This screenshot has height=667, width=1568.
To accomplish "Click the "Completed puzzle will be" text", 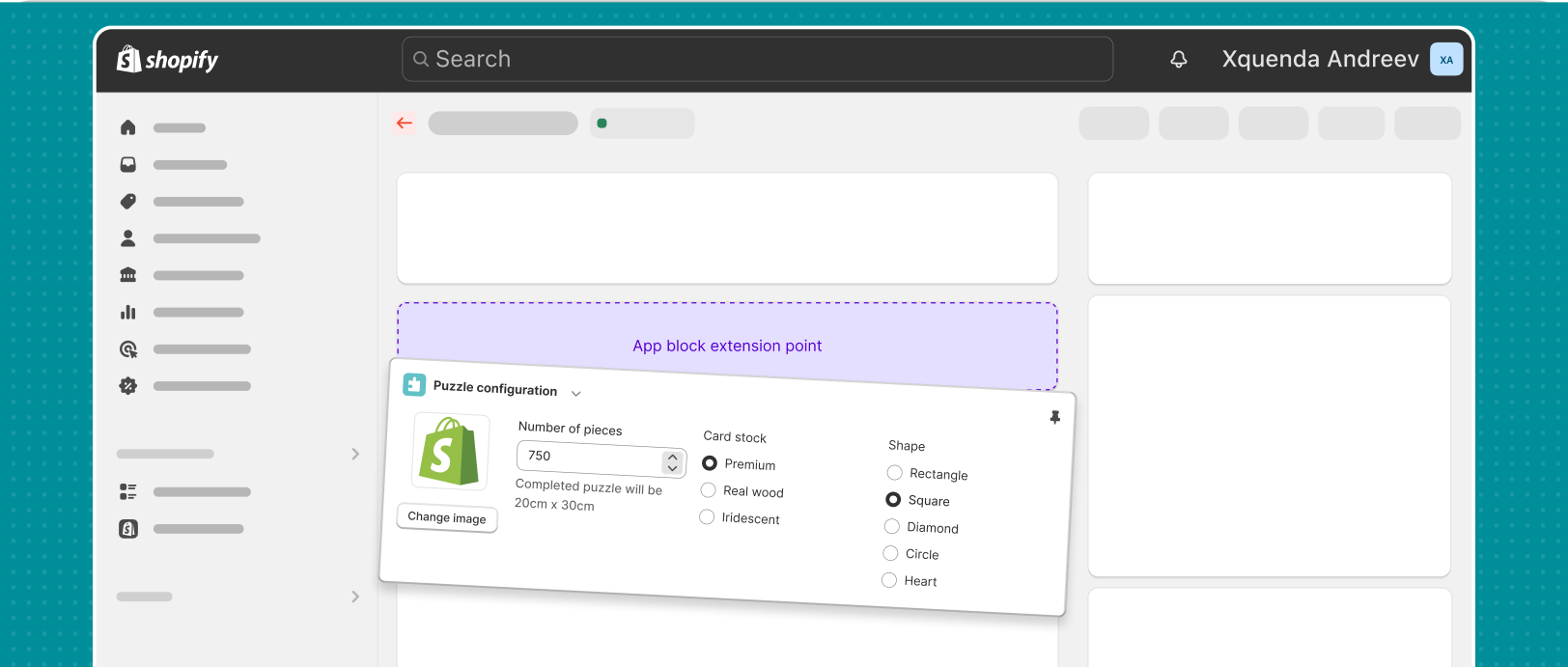I will [x=589, y=486].
